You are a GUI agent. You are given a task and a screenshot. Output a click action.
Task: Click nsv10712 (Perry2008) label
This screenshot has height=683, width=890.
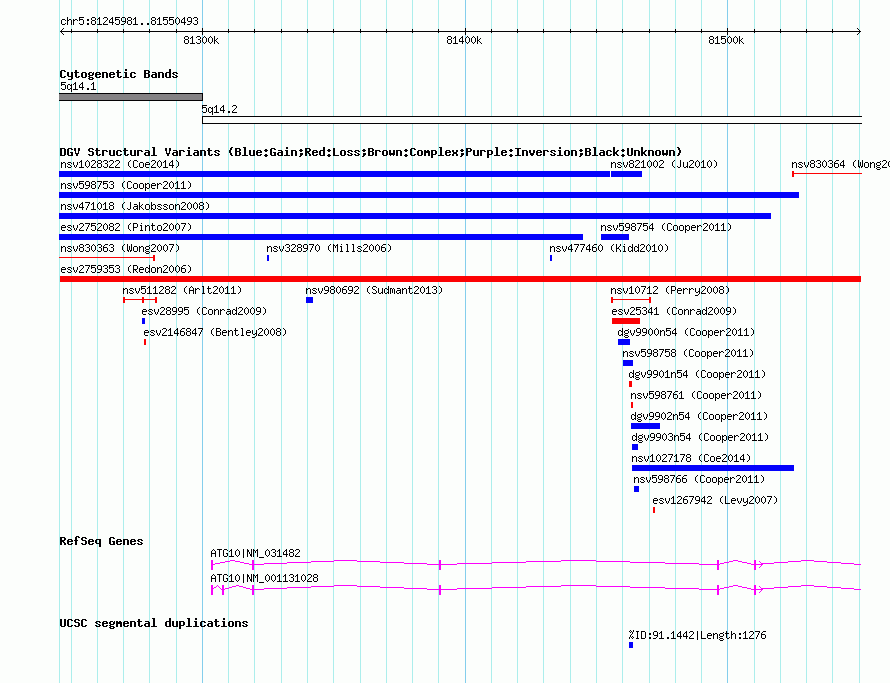click(x=670, y=290)
